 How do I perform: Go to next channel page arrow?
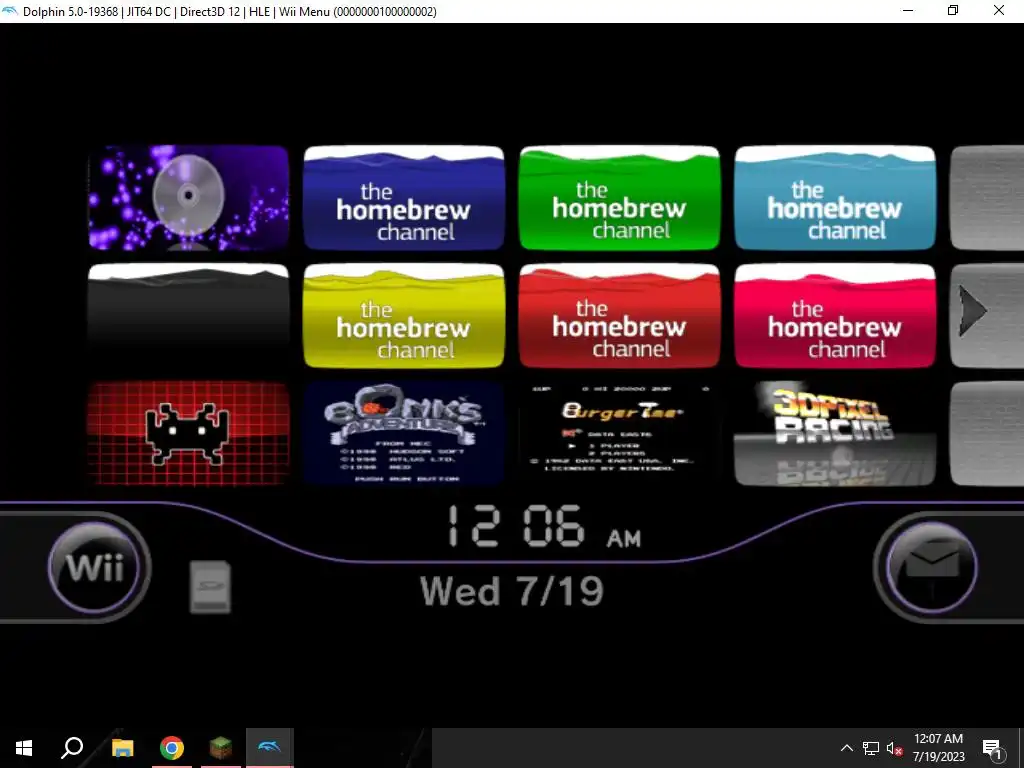point(972,312)
